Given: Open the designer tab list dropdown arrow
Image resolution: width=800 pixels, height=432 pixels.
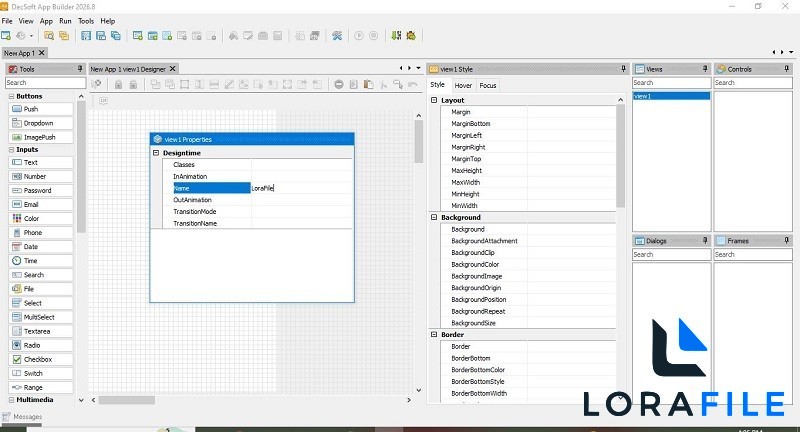Looking at the screenshot, I should click(418, 68).
